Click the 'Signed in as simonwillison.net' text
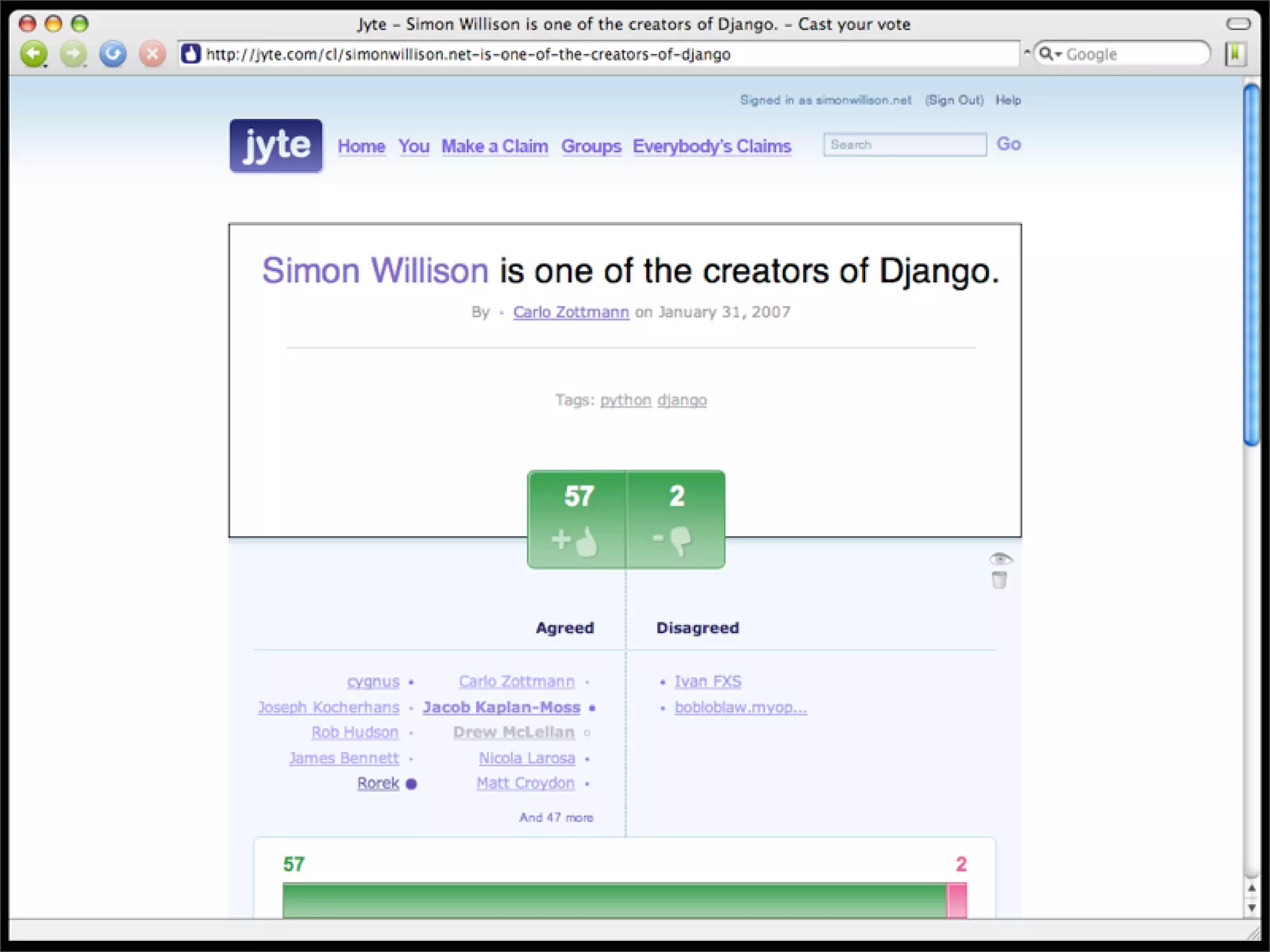Screen dimensions: 1270x952 [x=826, y=100]
